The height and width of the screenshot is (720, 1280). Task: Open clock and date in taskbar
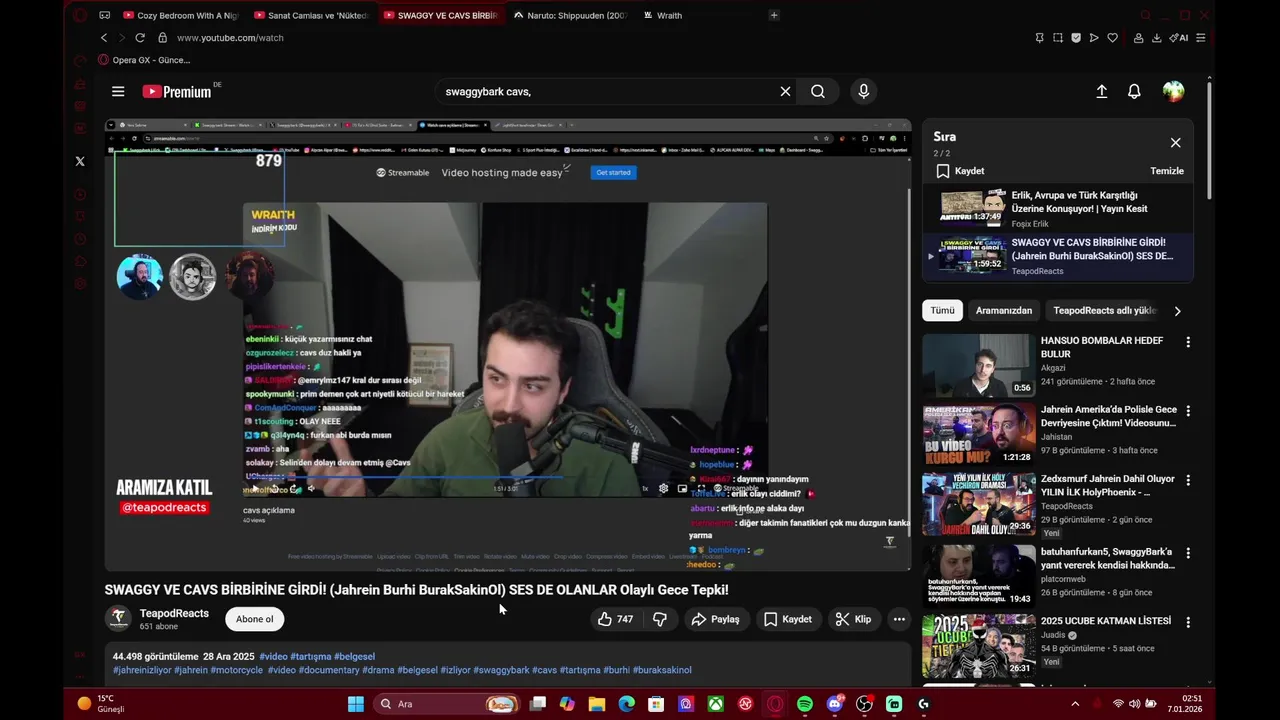click(x=1185, y=704)
